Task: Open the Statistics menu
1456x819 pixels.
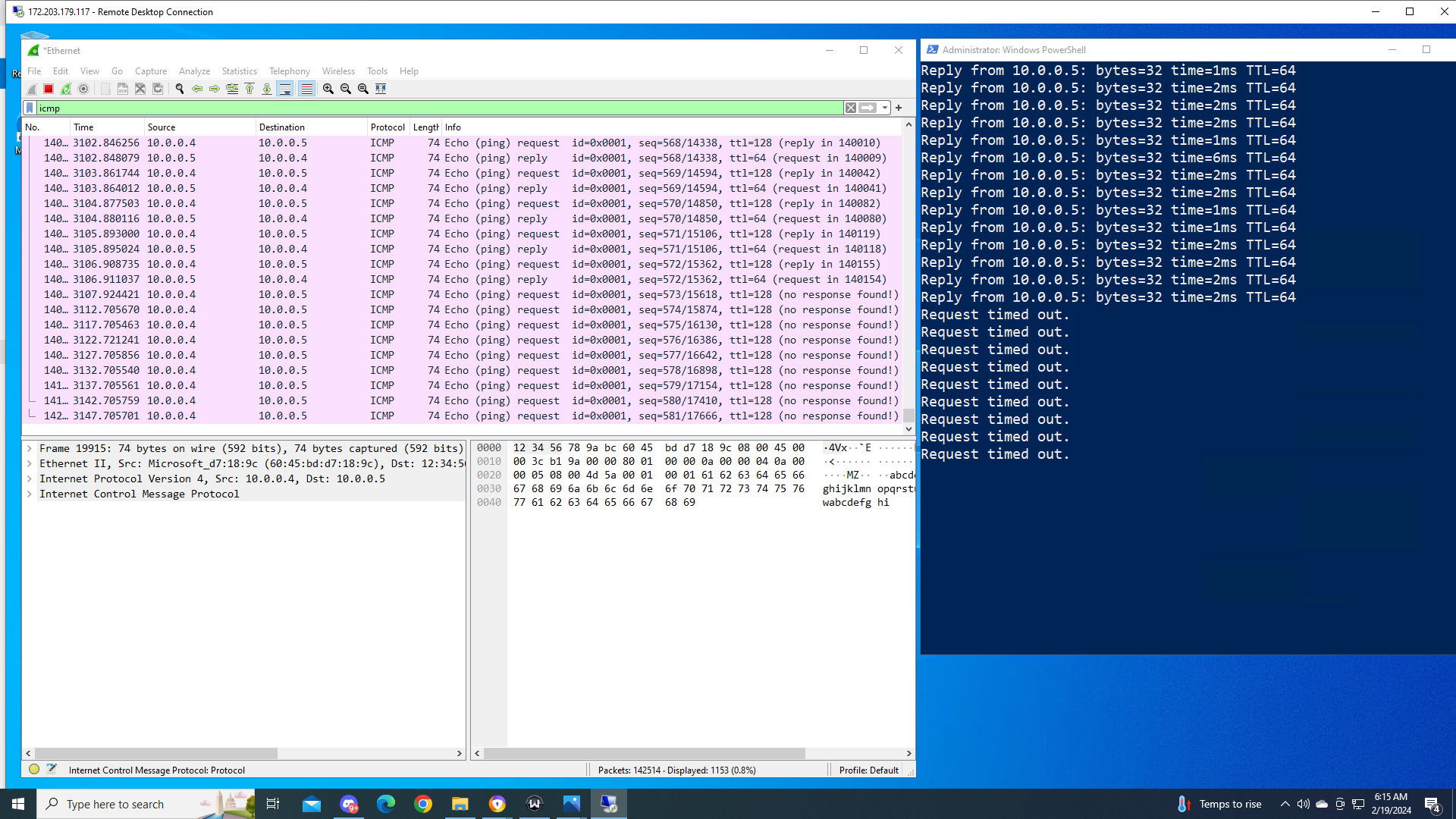Action: coord(239,71)
